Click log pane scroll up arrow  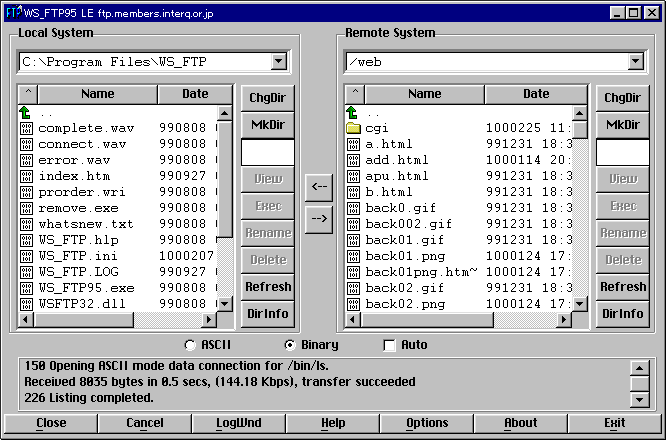point(640,368)
